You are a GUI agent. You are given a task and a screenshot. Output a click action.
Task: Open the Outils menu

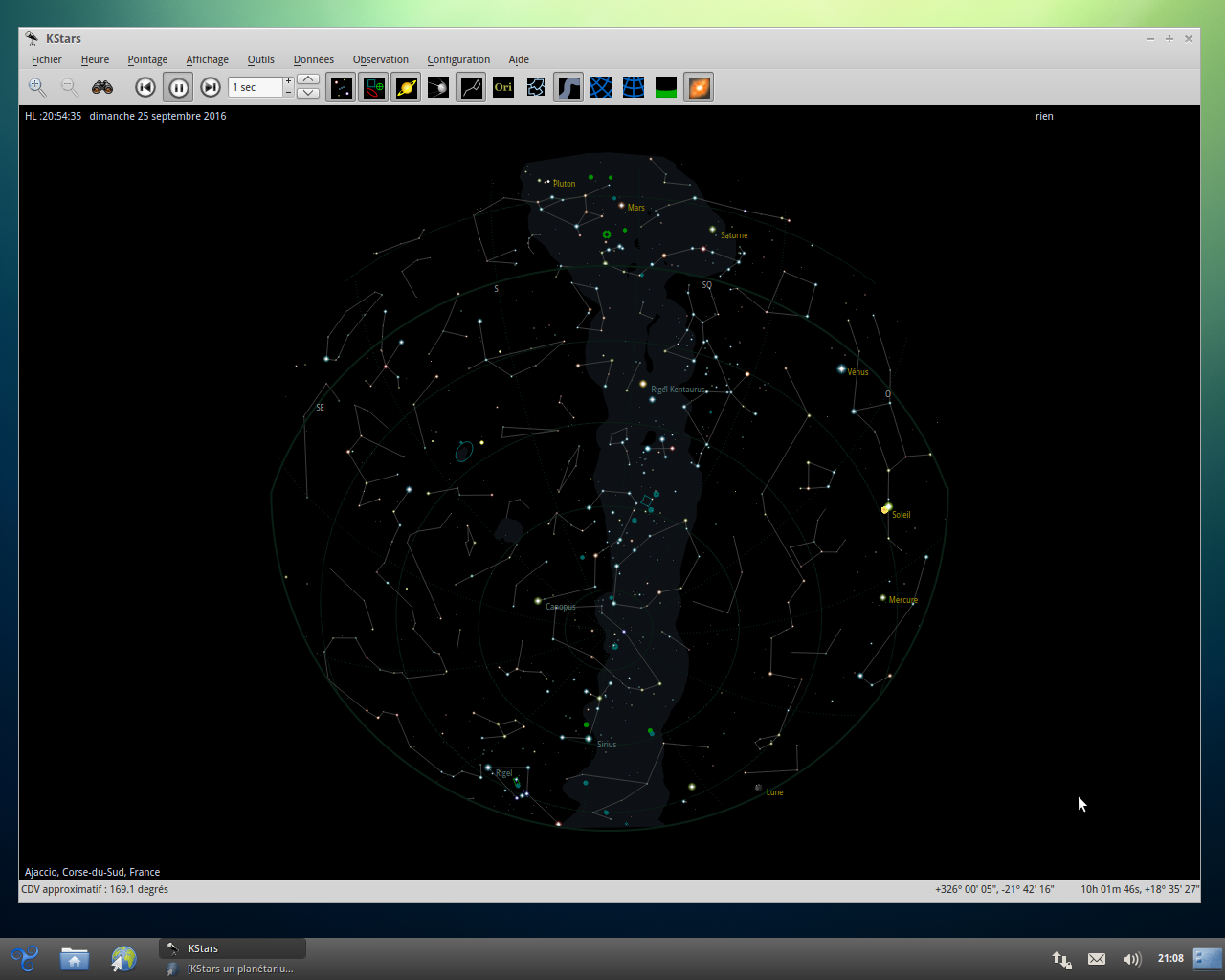[261, 59]
